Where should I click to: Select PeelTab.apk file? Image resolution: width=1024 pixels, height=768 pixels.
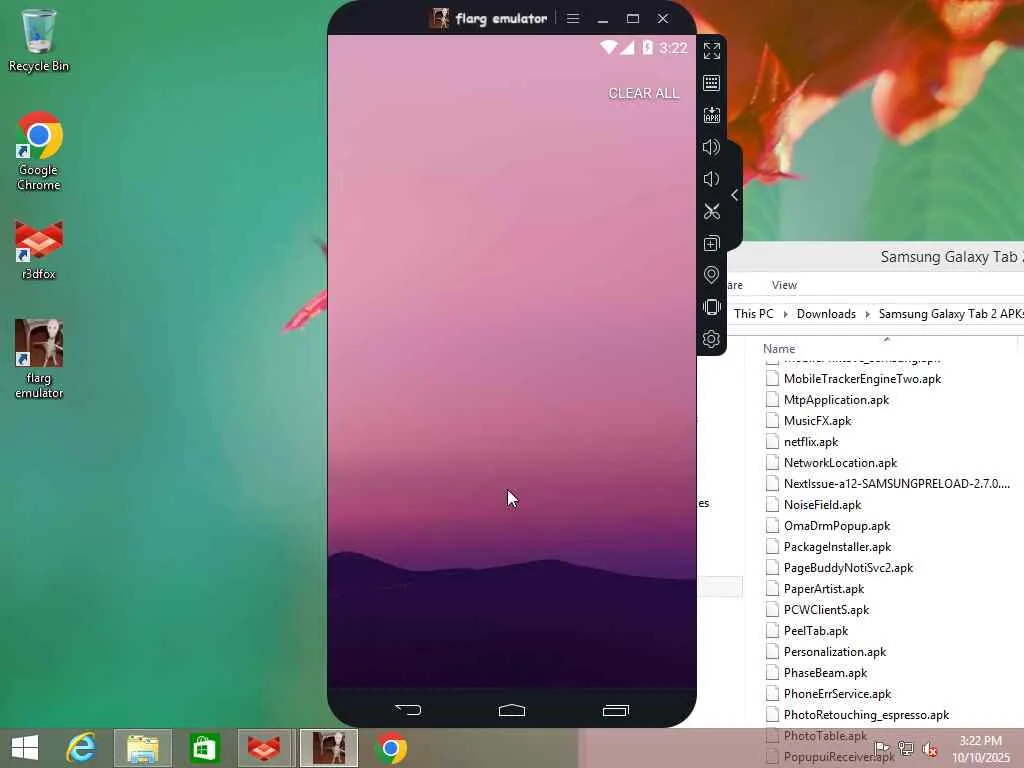coord(816,631)
